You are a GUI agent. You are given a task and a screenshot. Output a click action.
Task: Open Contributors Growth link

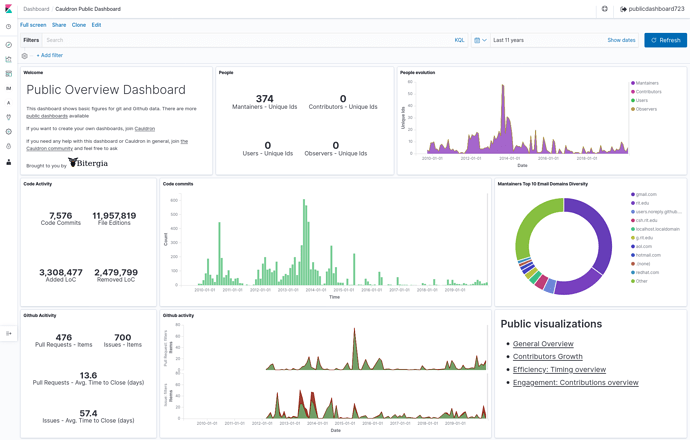pyautogui.click(x=547, y=356)
